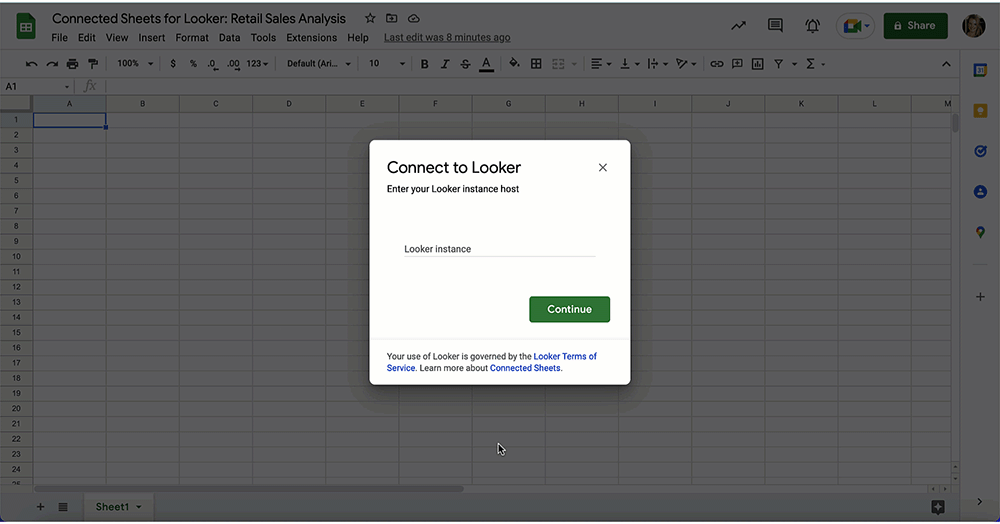Open the Keep notes sidebar icon
Image resolution: width=1000 pixels, height=524 pixels.
[980, 110]
